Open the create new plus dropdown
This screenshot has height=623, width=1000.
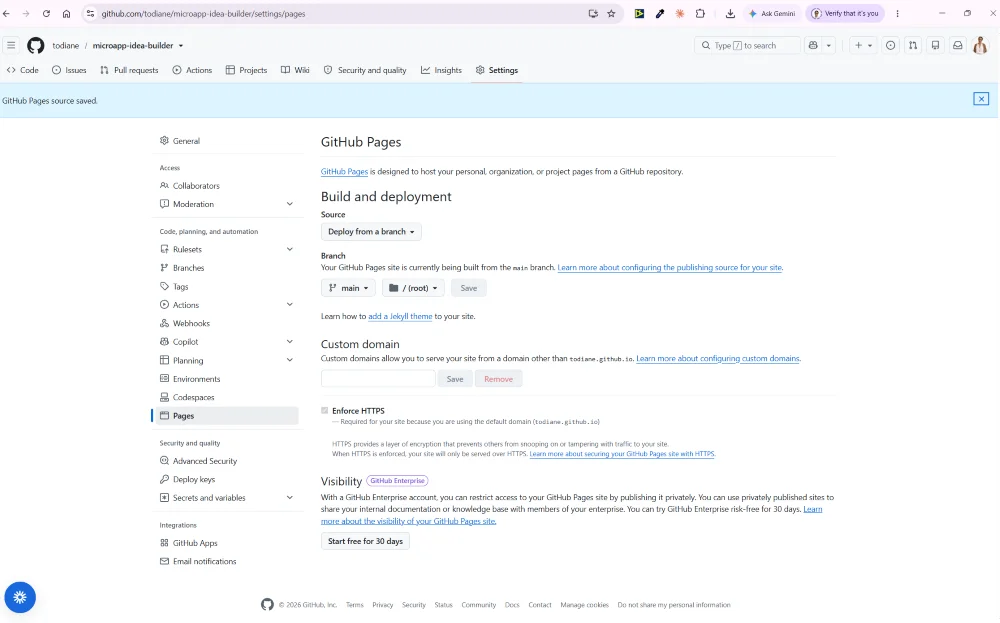(863, 45)
